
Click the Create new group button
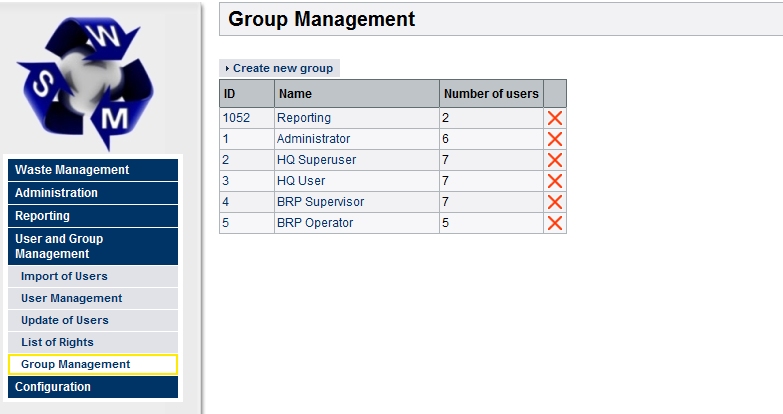(x=281, y=68)
